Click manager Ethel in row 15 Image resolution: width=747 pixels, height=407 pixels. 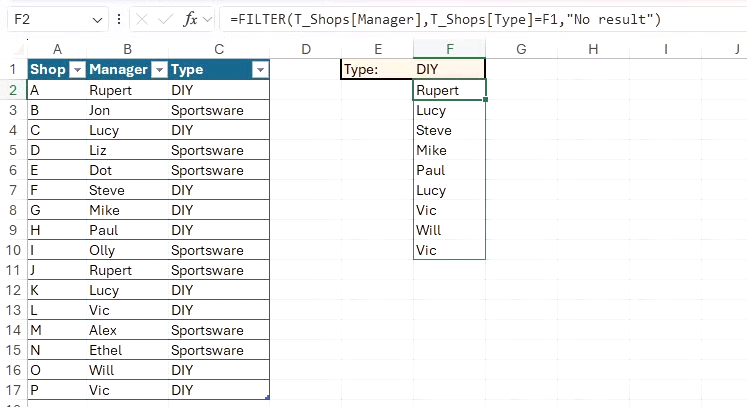(x=128, y=350)
